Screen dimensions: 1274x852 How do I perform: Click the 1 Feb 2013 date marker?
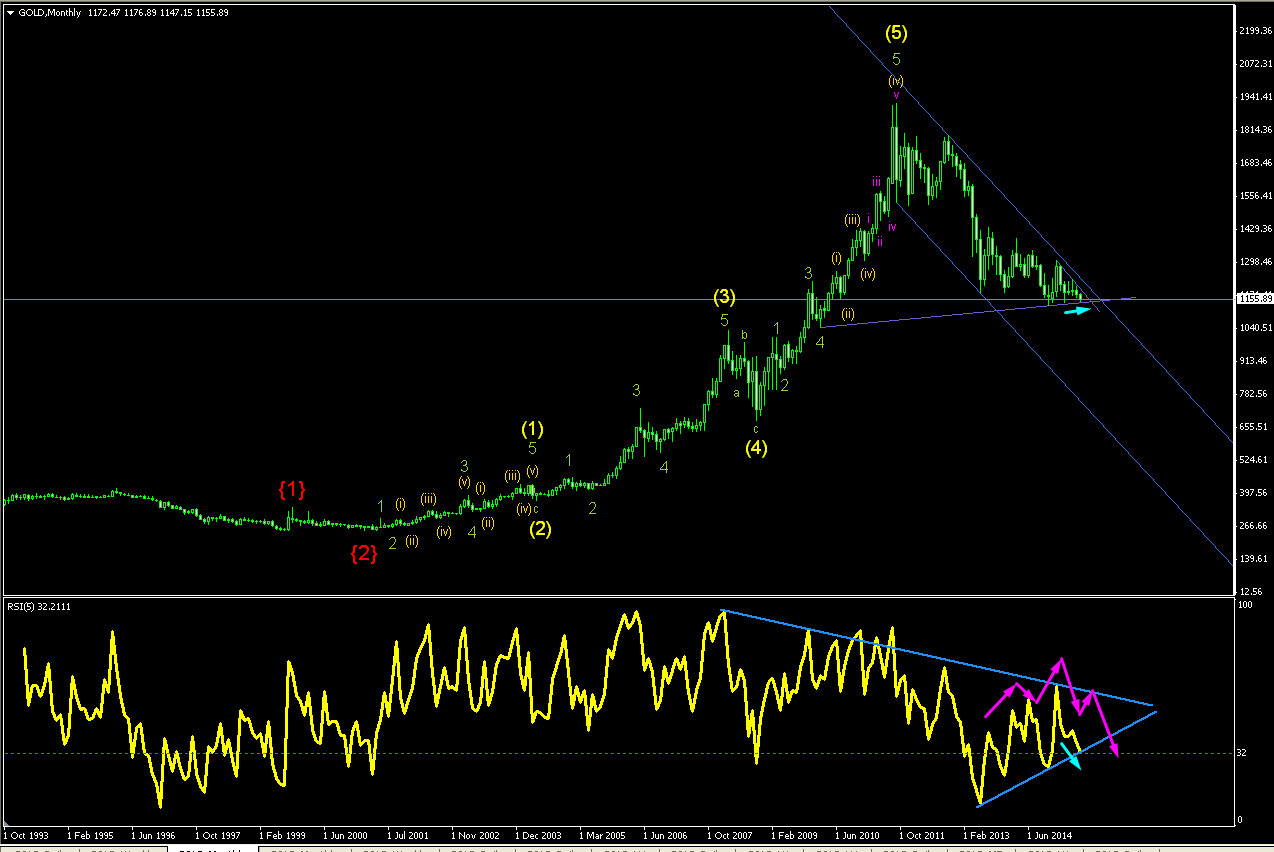click(x=987, y=834)
